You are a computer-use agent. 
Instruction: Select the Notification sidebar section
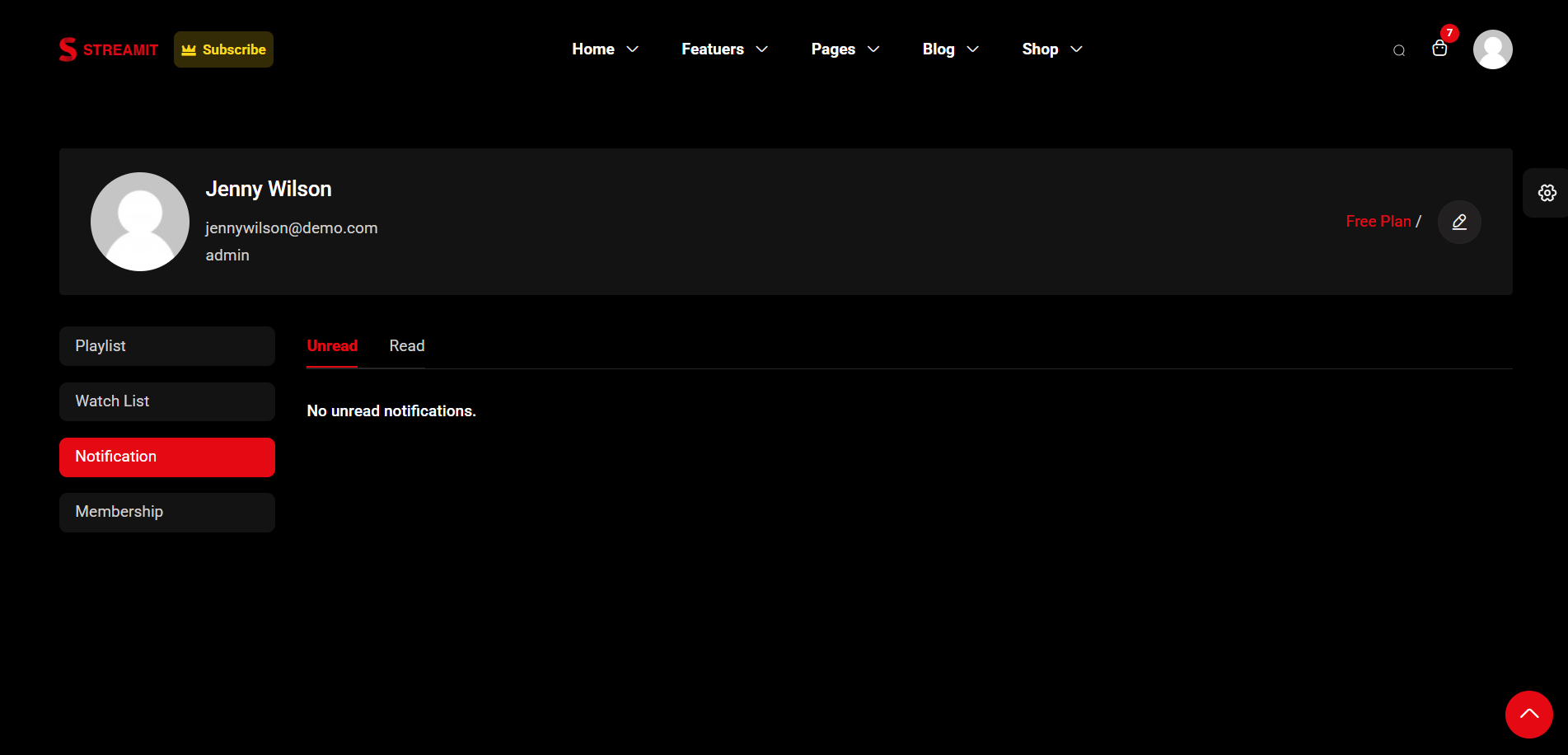click(167, 457)
